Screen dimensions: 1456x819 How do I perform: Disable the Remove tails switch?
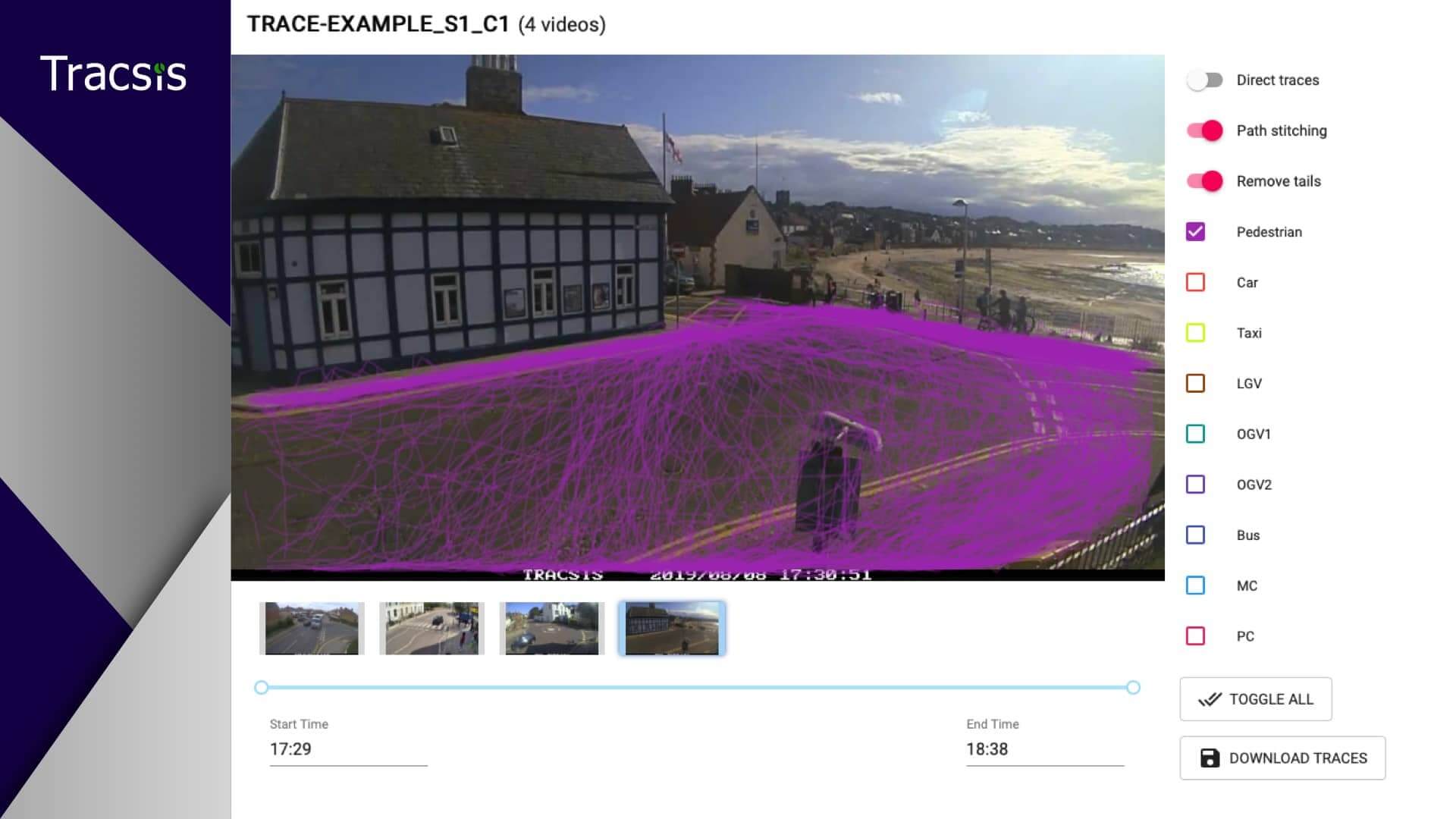[1204, 181]
